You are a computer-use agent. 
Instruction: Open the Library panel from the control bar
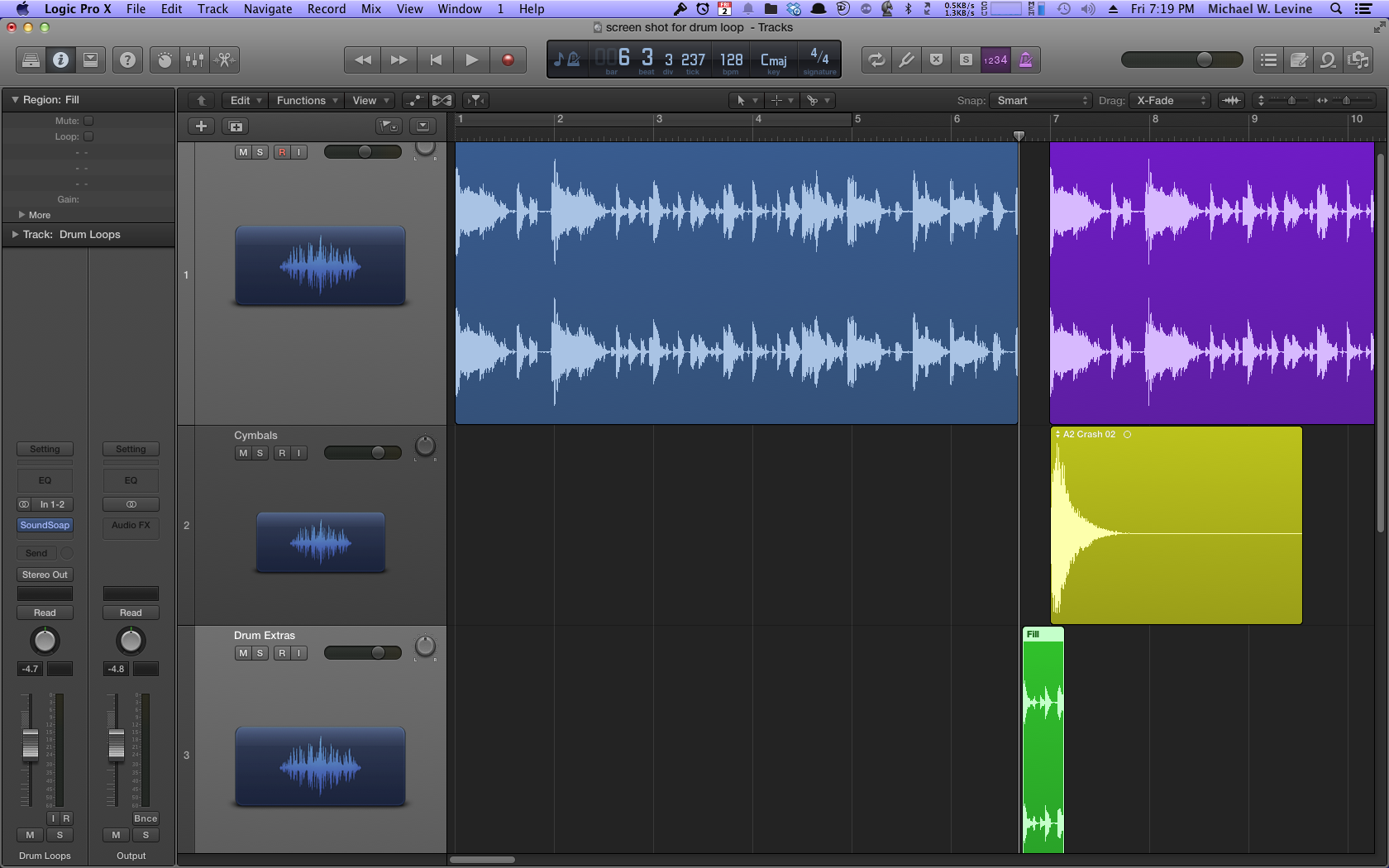click(31, 60)
